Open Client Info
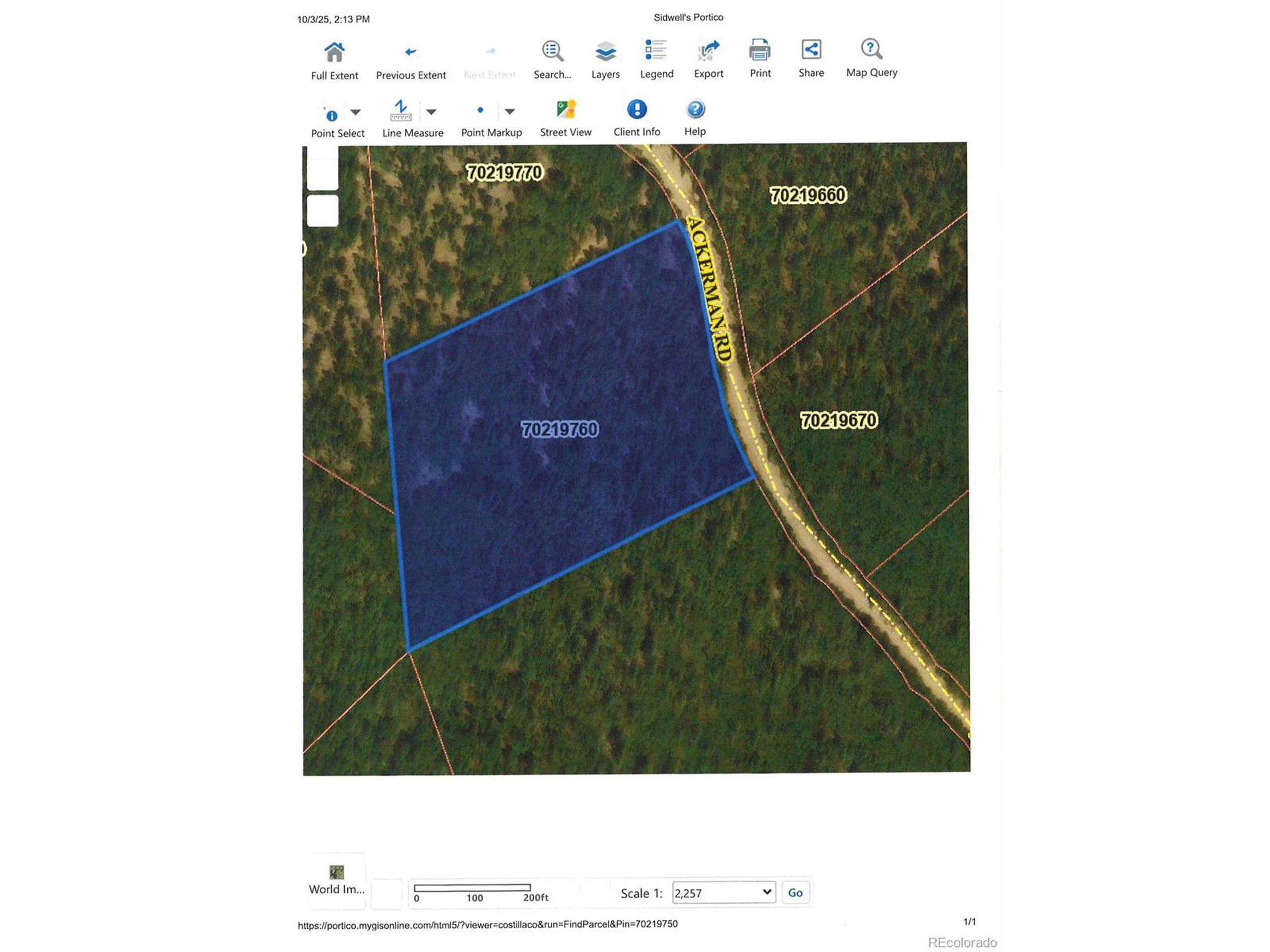1270x952 pixels. pyautogui.click(x=636, y=109)
